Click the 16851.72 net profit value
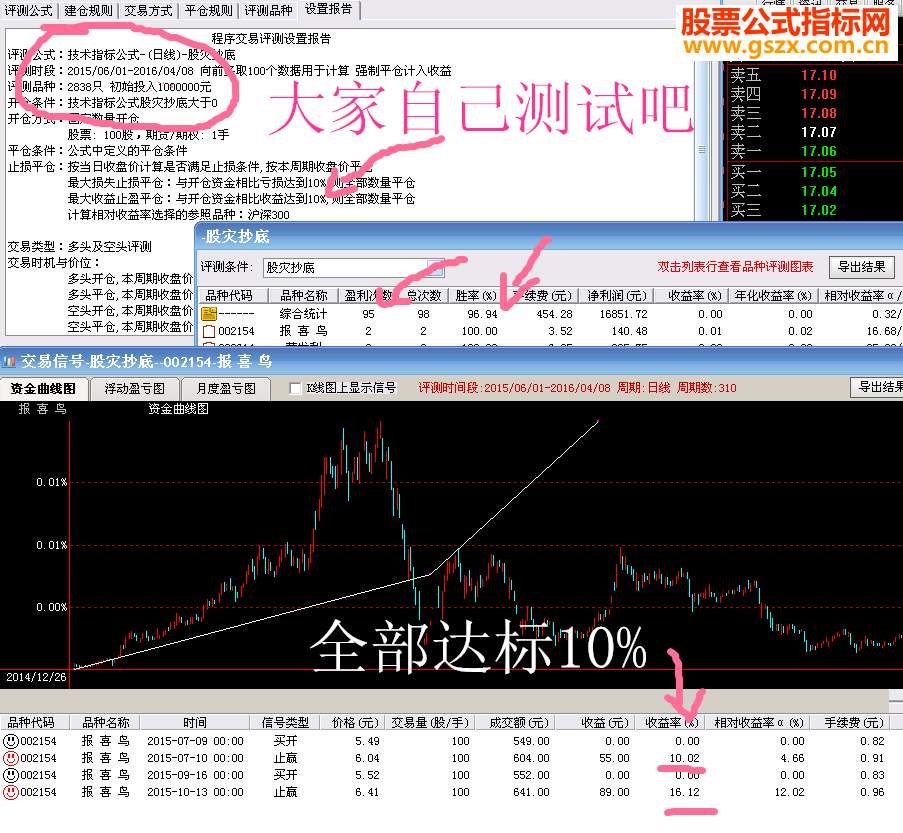Image resolution: width=903 pixels, height=833 pixels. [623, 314]
